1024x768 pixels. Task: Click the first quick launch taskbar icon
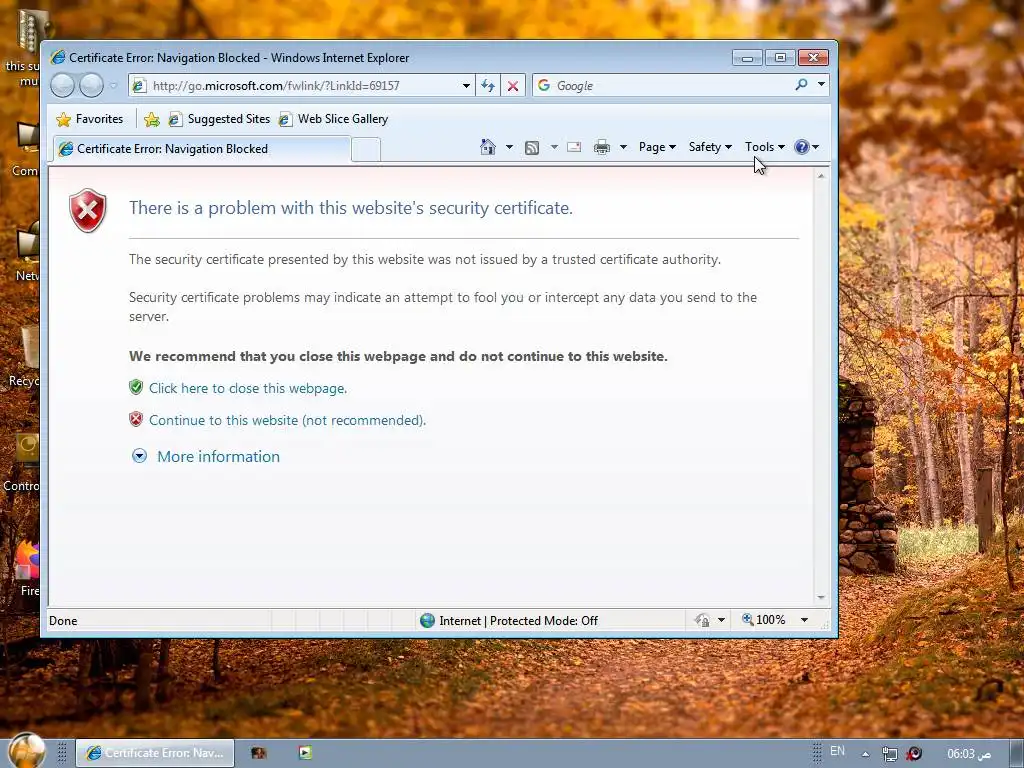(x=259, y=753)
